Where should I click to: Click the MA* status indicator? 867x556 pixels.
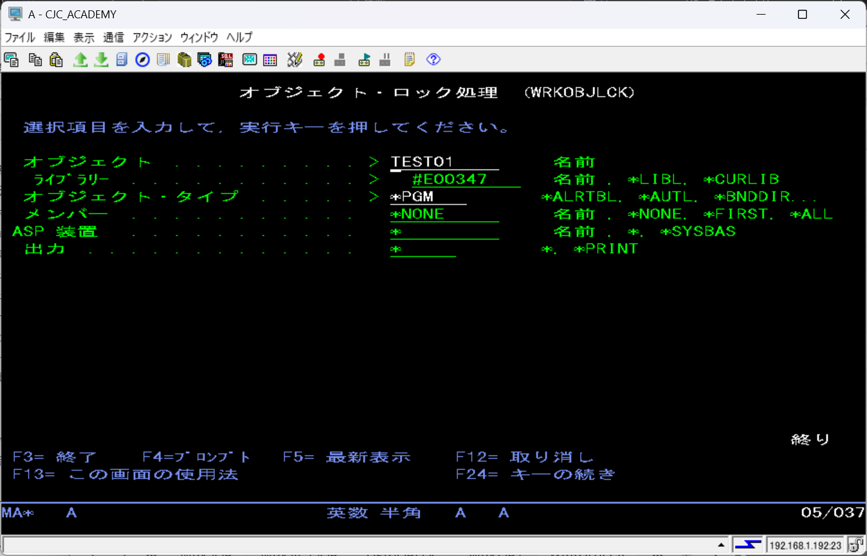pyautogui.click(x=18, y=513)
